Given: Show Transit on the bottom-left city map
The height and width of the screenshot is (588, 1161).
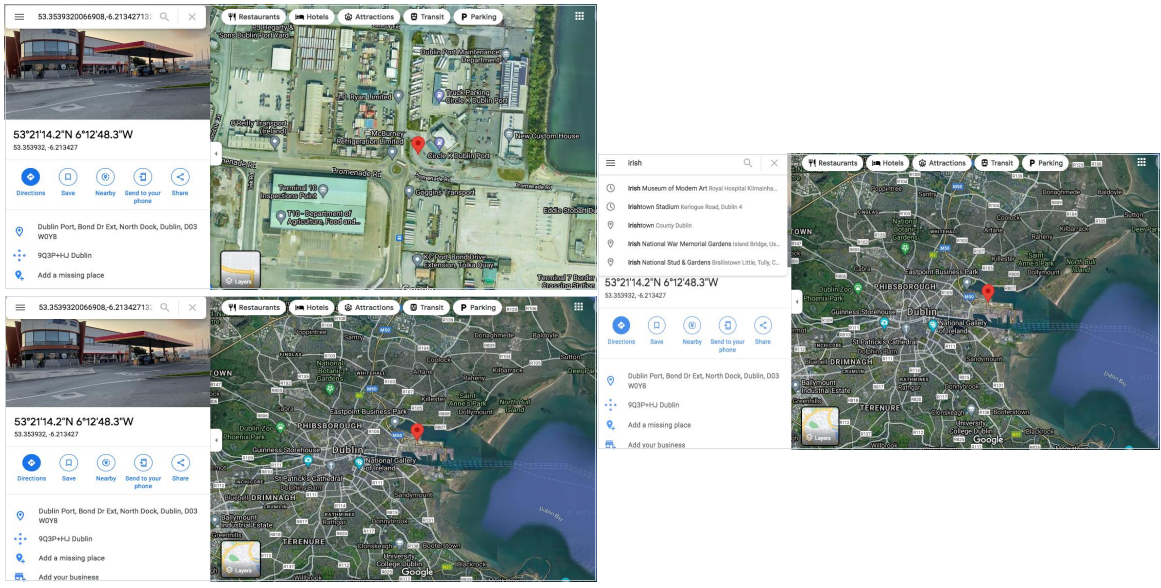Looking at the screenshot, I should tap(426, 307).
